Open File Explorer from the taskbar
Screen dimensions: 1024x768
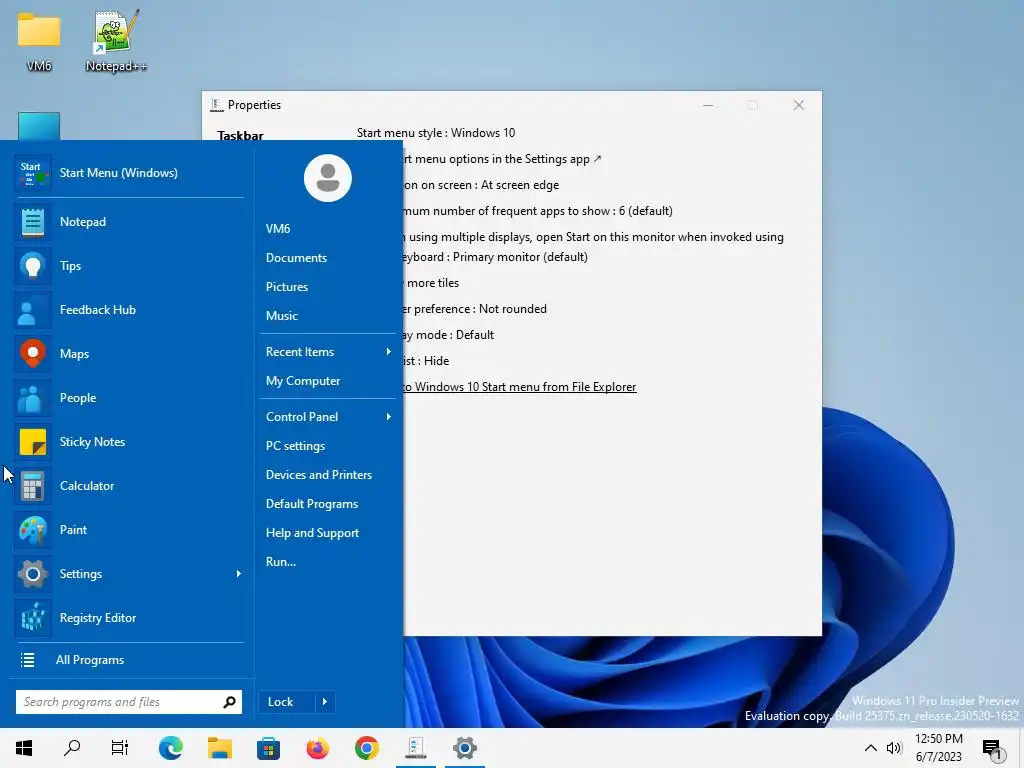point(220,748)
